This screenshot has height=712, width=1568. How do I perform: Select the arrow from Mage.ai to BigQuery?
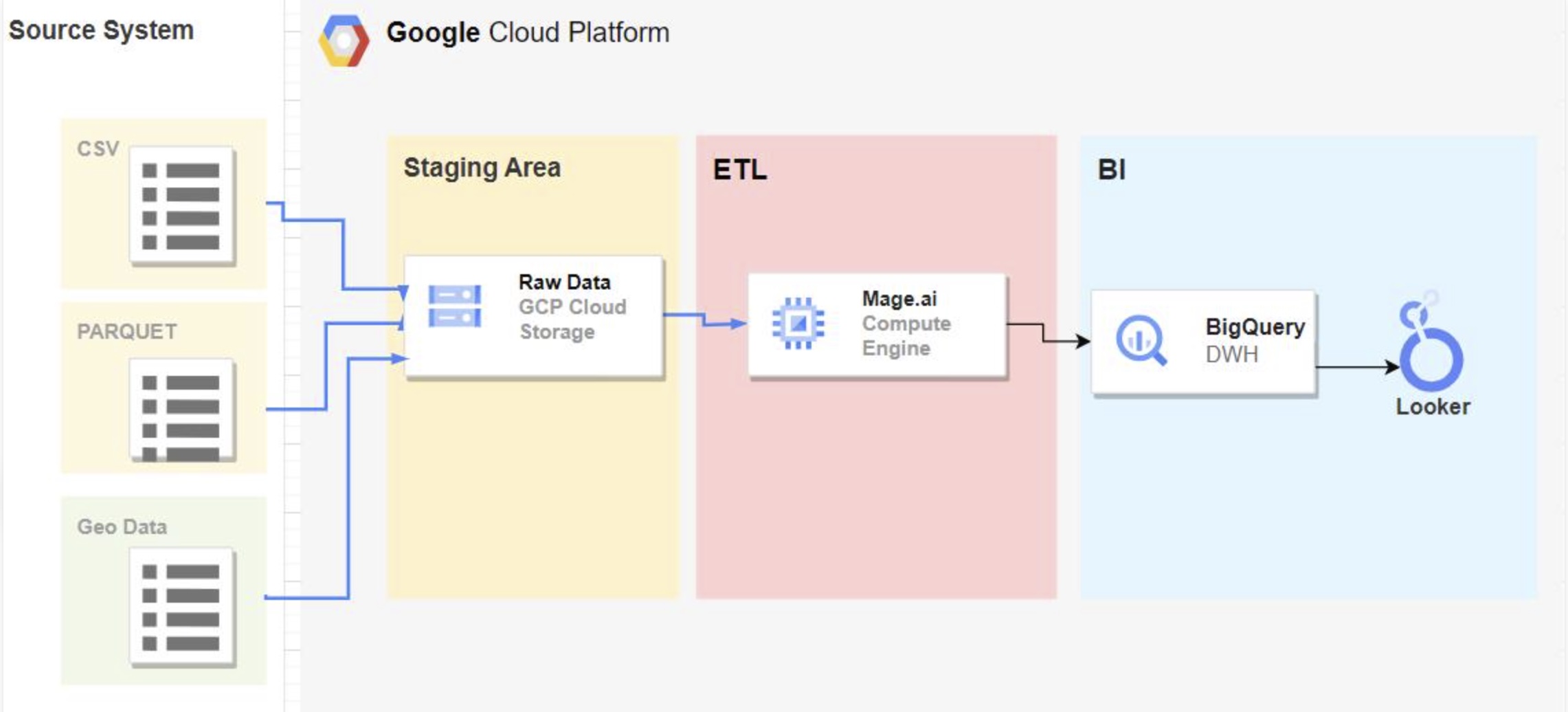(1049, 333)
